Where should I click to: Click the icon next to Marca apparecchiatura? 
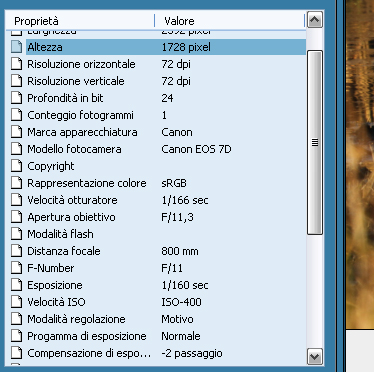(16, 132)
